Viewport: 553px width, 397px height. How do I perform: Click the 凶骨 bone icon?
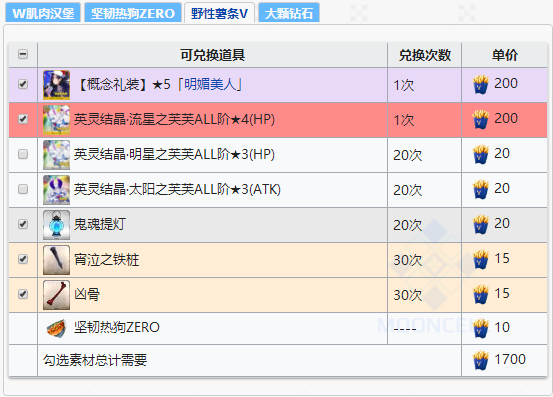pyautogui.click(x=56, y=295)
